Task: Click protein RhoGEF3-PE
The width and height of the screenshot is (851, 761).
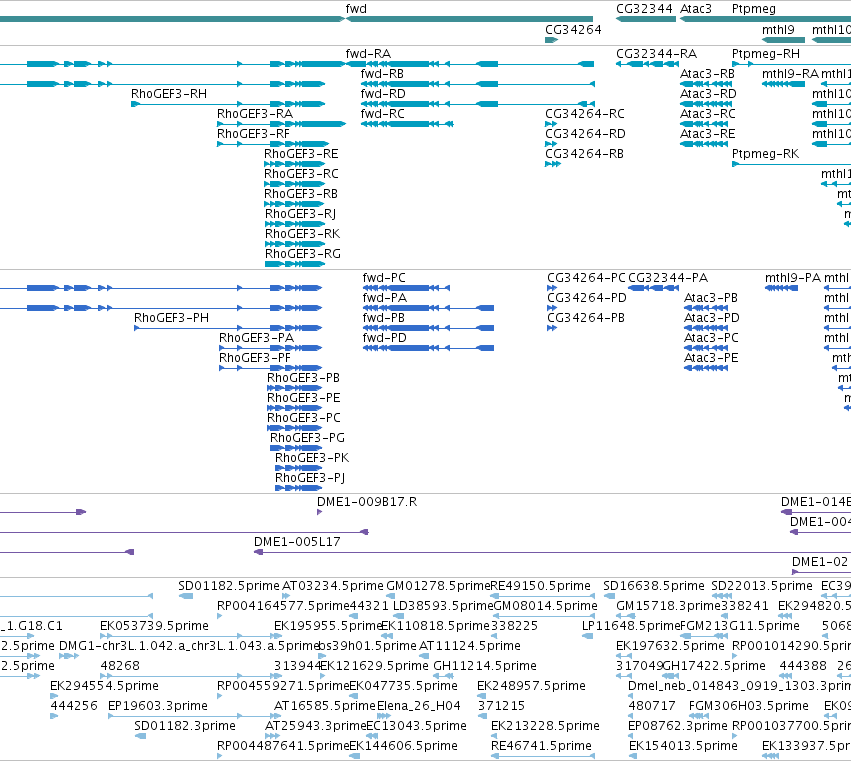Action: [295, 409]
